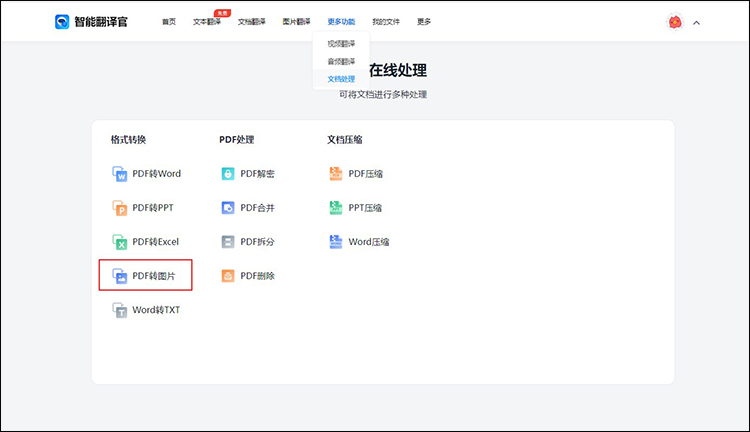
Task: Open the PDF解密 link
Action: pyautogui.click(x=257, y=174)
